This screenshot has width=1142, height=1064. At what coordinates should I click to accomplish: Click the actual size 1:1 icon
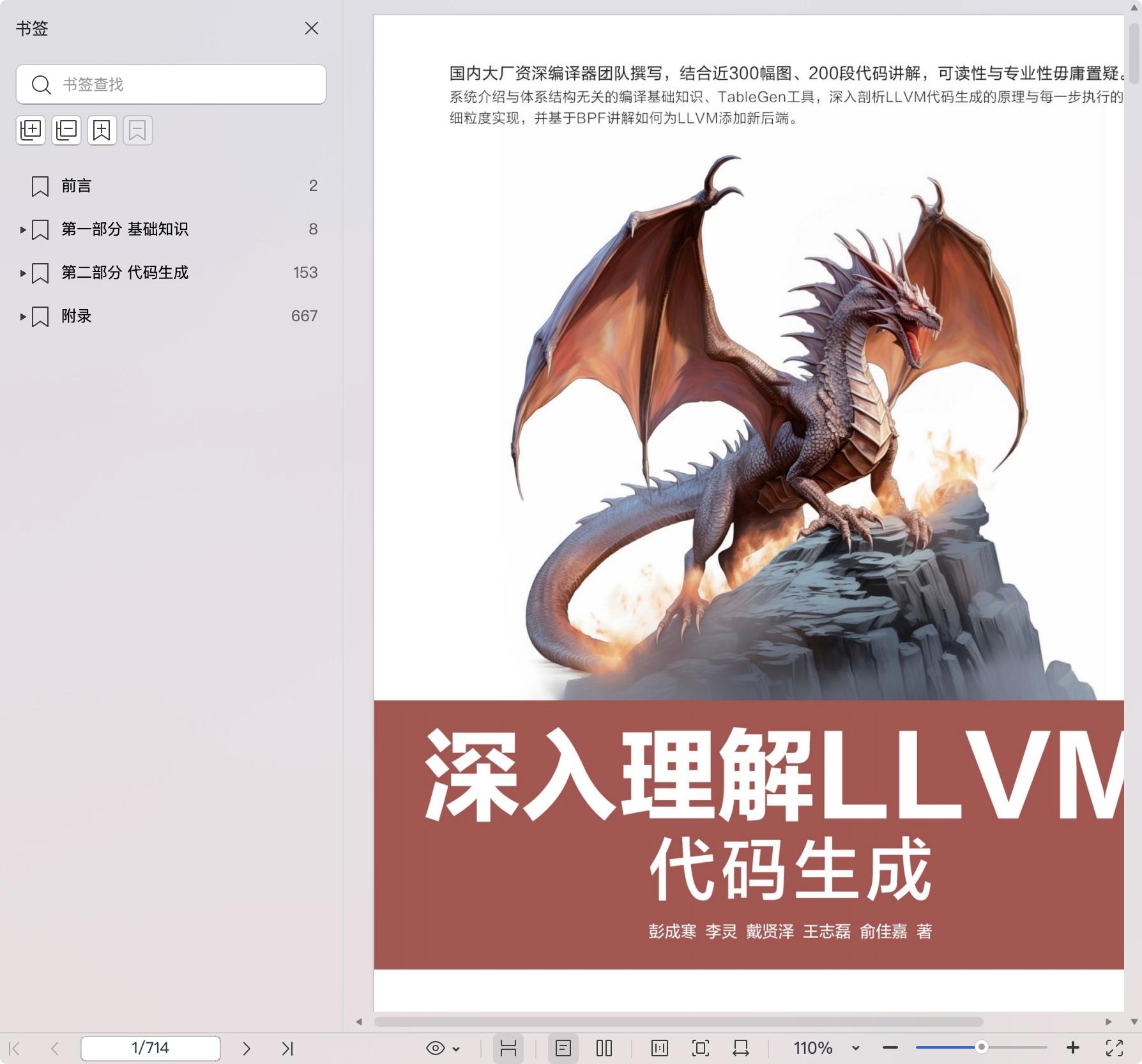(660, 1048)
